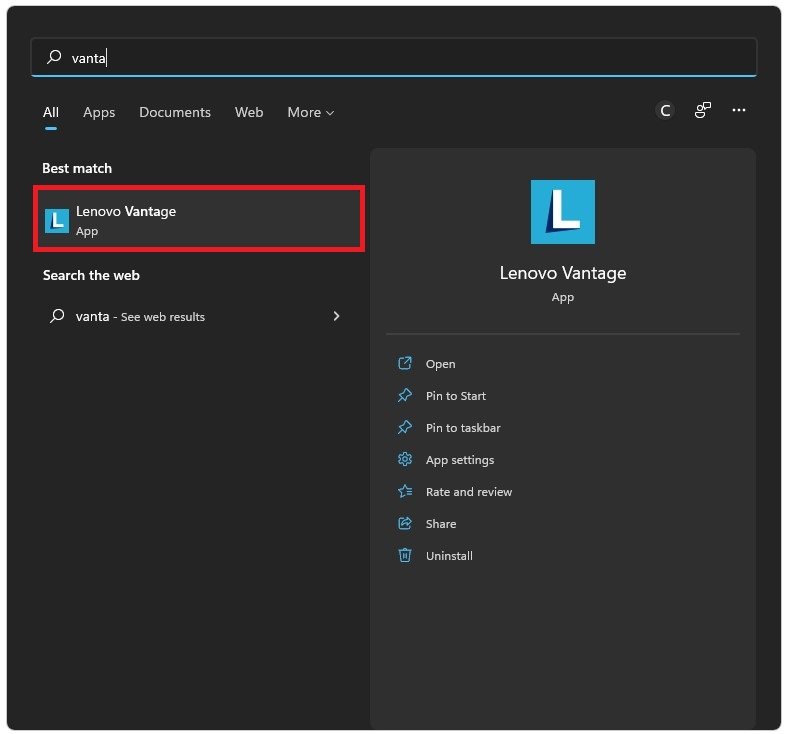Select the All filter tab
Screen dimensions: 790x734
[x=51, y=113]
